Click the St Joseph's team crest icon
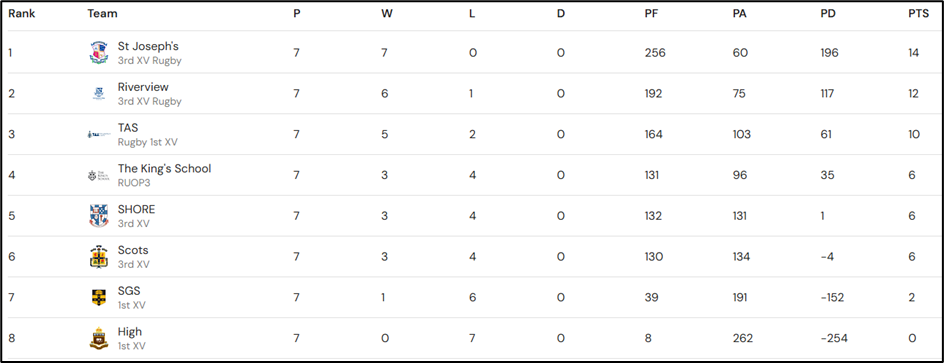Screen dimensions: 944x363 pyautogui.click(x=99, y=53)
